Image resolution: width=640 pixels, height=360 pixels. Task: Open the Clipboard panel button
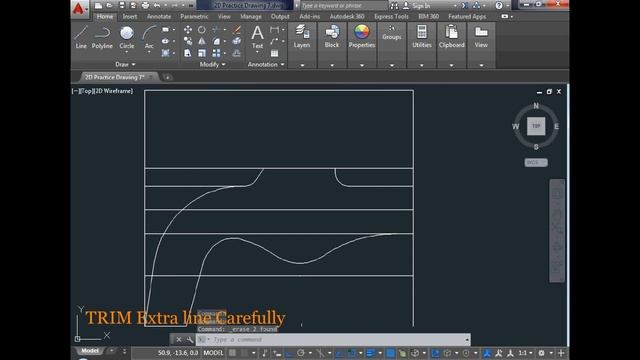451,37
